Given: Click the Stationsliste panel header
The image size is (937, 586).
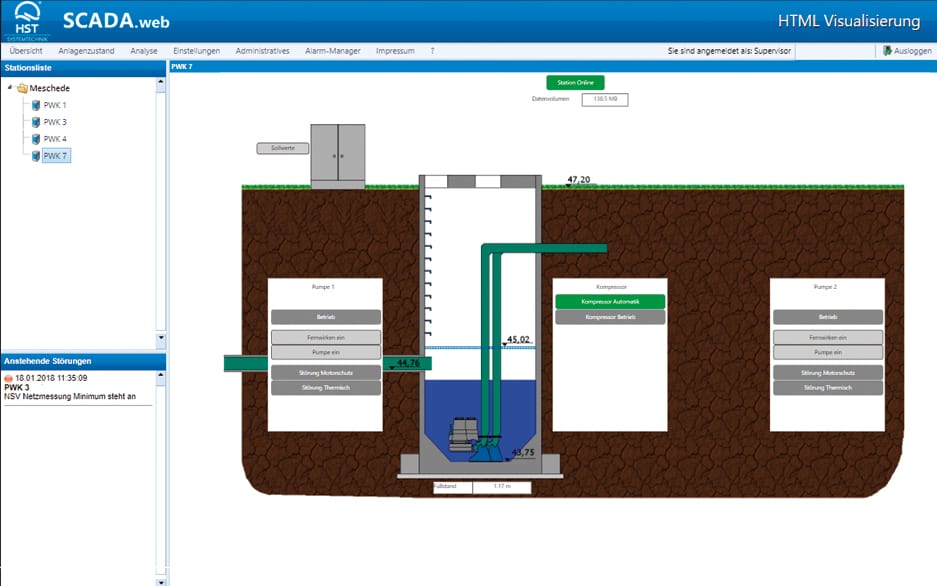Looking at the screenshot, I should tap(83, 68).
